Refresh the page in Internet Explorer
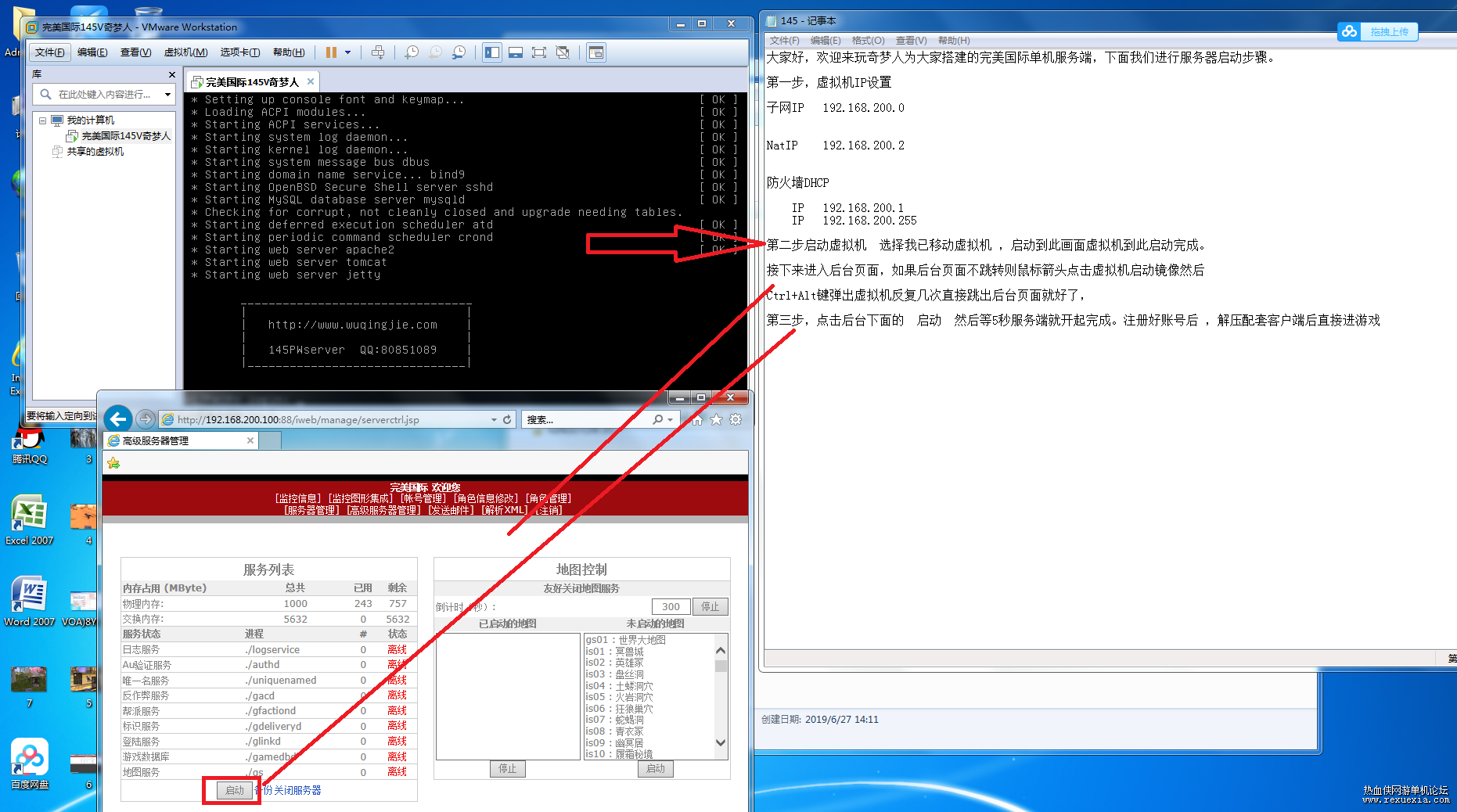This screenshot has height=812, width=1457. (x=507, y=420)
